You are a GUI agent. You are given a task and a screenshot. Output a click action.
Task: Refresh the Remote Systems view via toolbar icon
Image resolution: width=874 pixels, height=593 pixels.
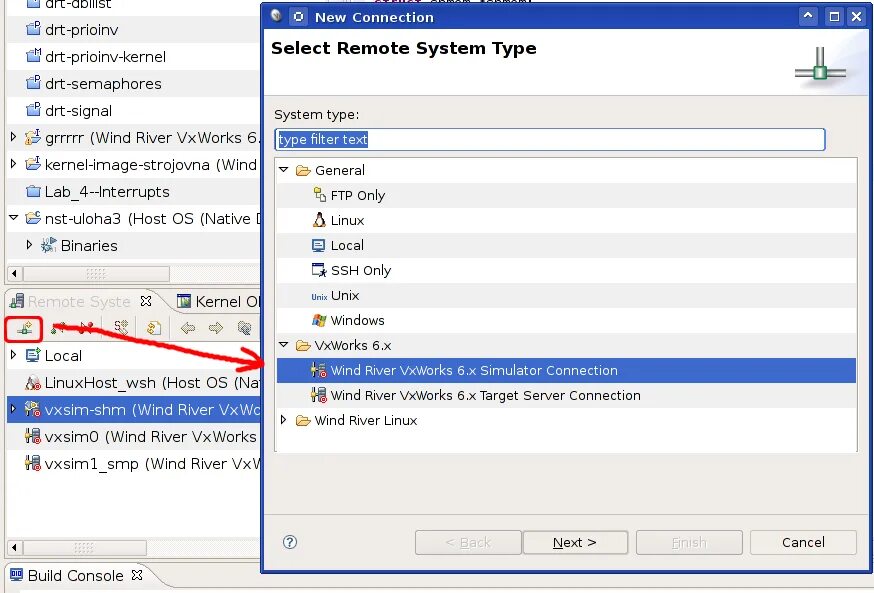154,328
